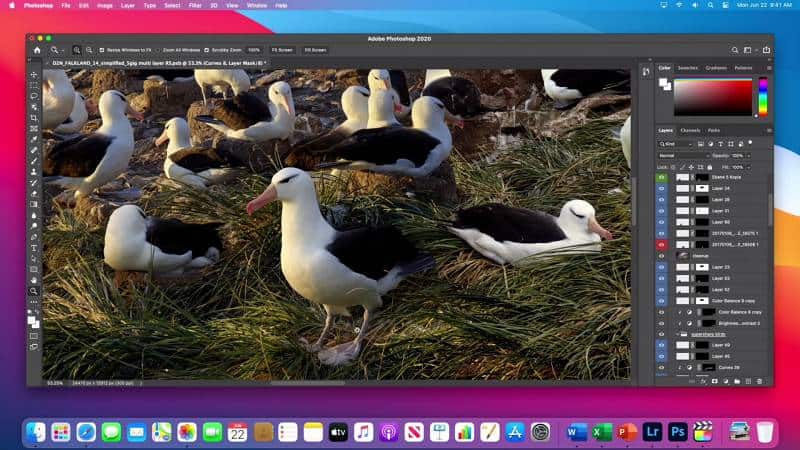Pick a shade in the color field
Image resolution: width=800 pixels, height=450 pixels.
[713, 97]
